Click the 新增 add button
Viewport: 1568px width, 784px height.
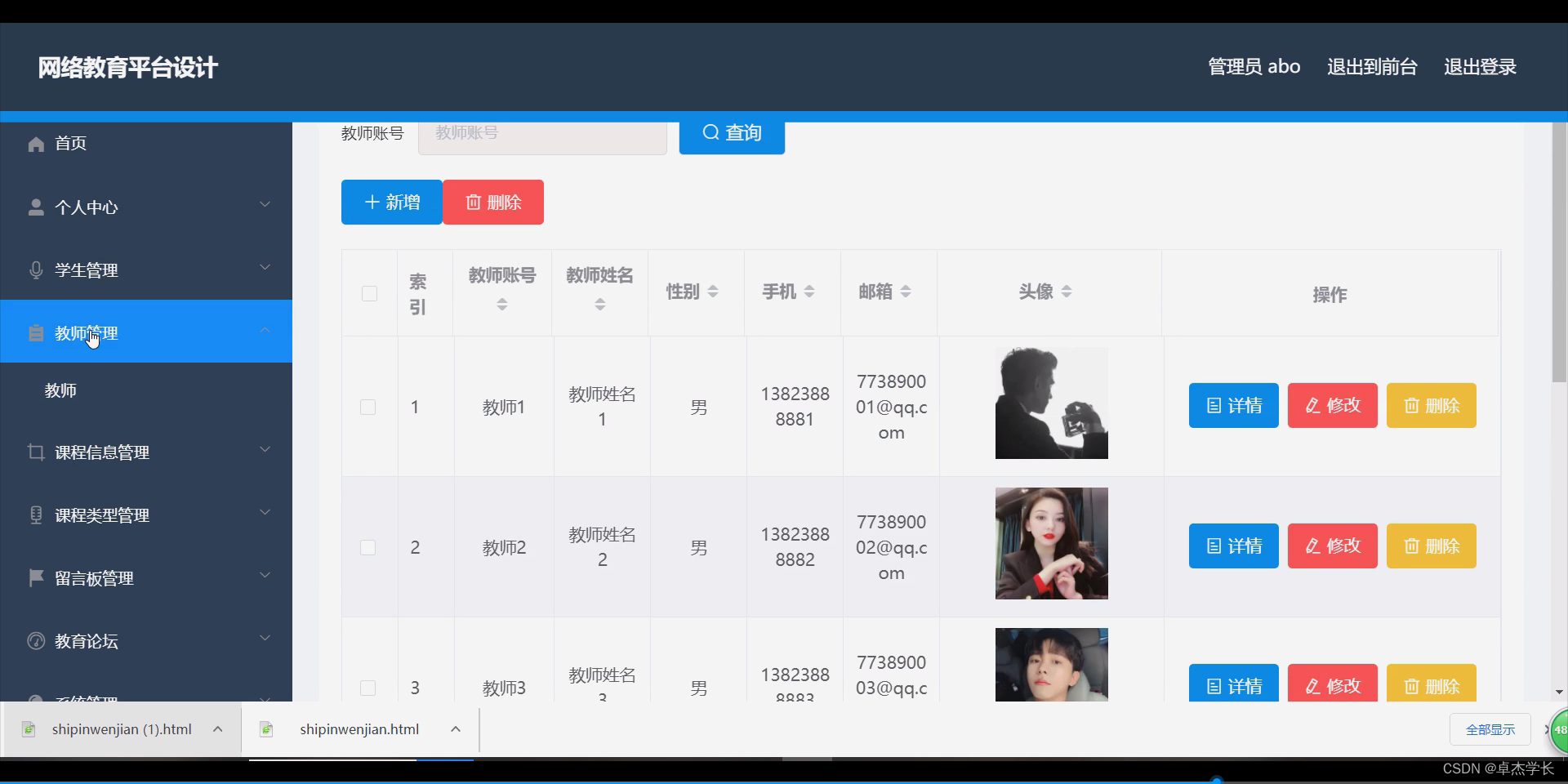pos(391,202)
